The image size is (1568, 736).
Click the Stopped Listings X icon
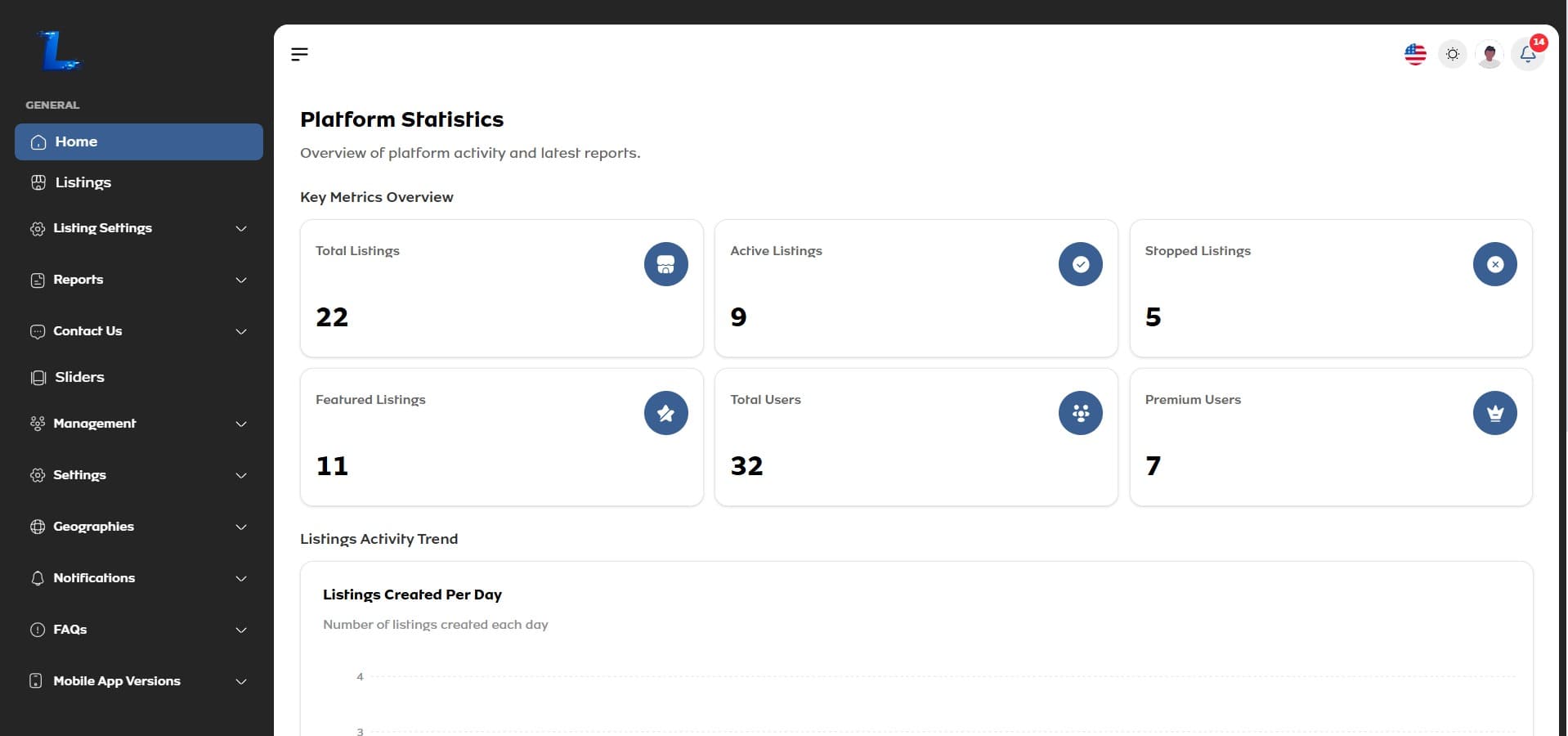click(x=1495, y=264)
